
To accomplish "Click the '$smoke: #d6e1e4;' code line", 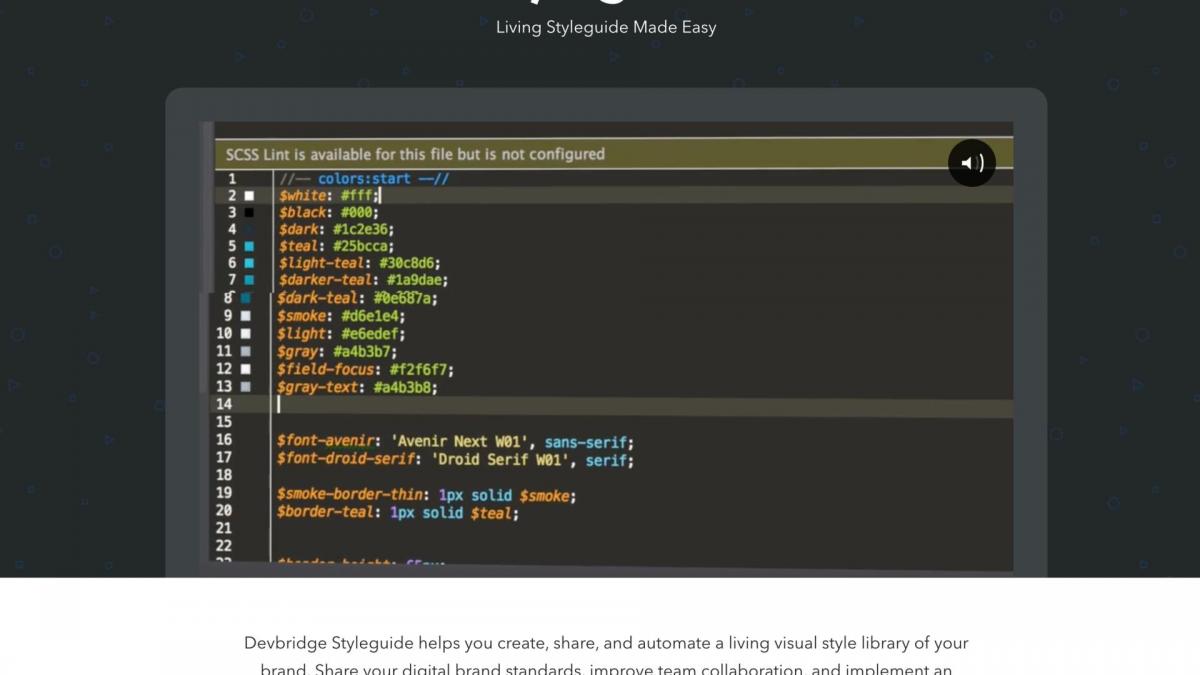I will (341, 316).
